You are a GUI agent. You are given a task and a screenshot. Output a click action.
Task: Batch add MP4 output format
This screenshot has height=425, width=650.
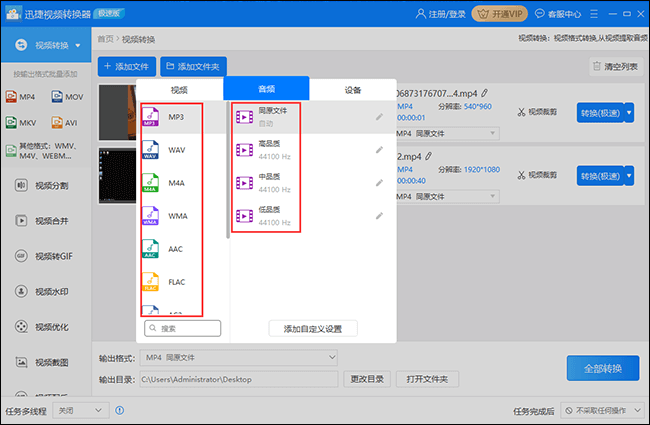(x=20, y=97)
